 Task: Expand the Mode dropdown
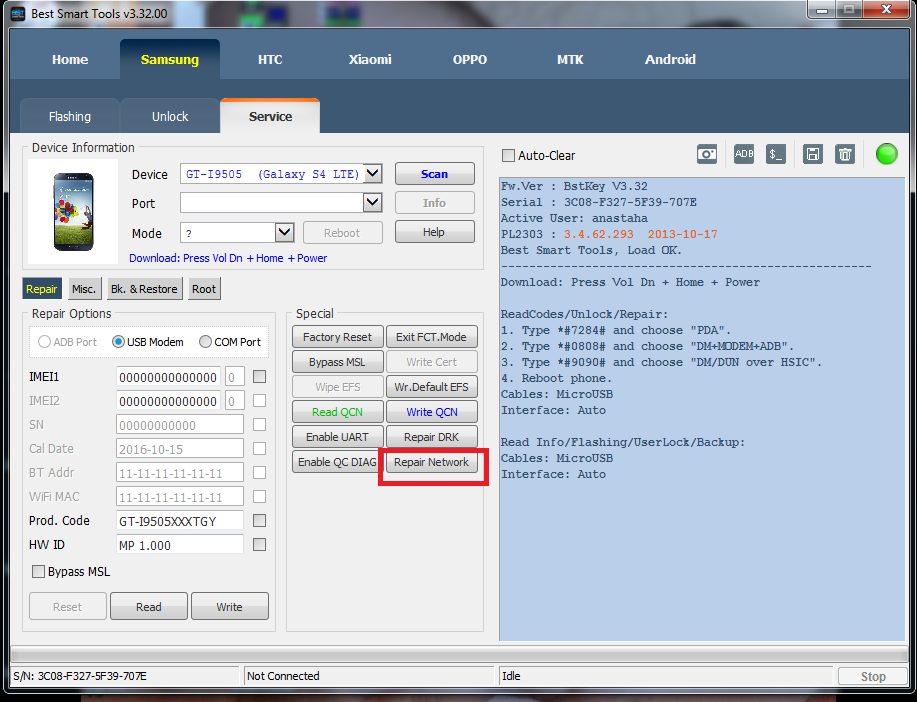pyautogui.click(x=284, y=232)
